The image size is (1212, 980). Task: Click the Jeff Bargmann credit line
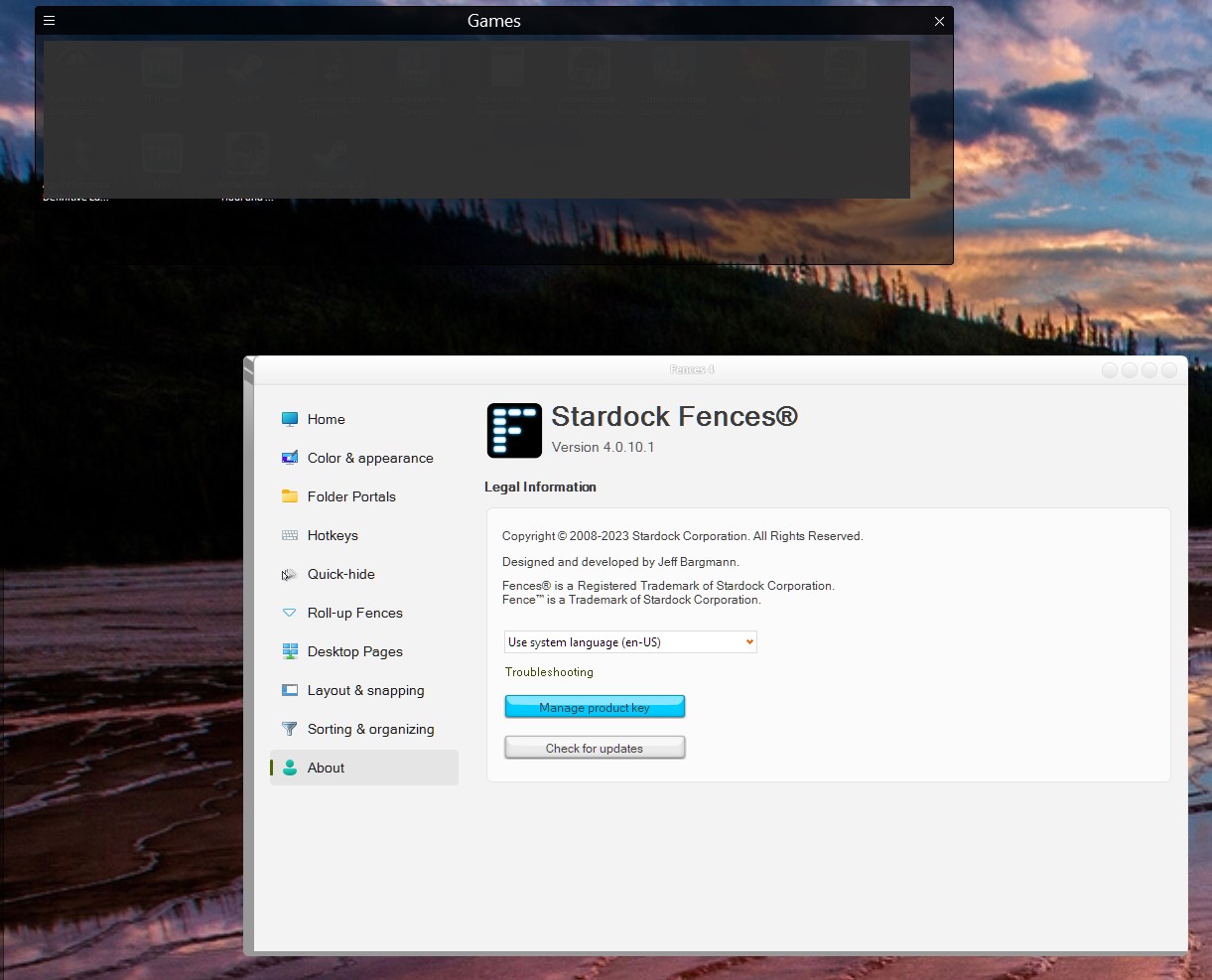click(620, 562)
